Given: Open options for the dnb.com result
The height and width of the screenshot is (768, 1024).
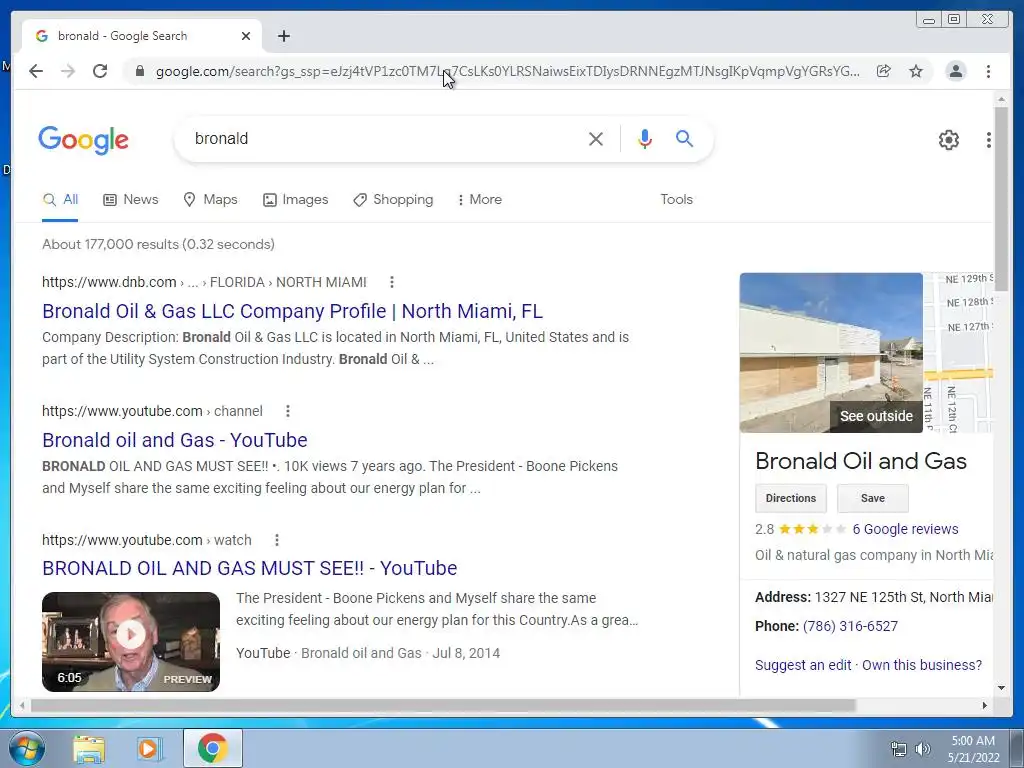Looking at the screenshot, I should (x=392, y=282).
